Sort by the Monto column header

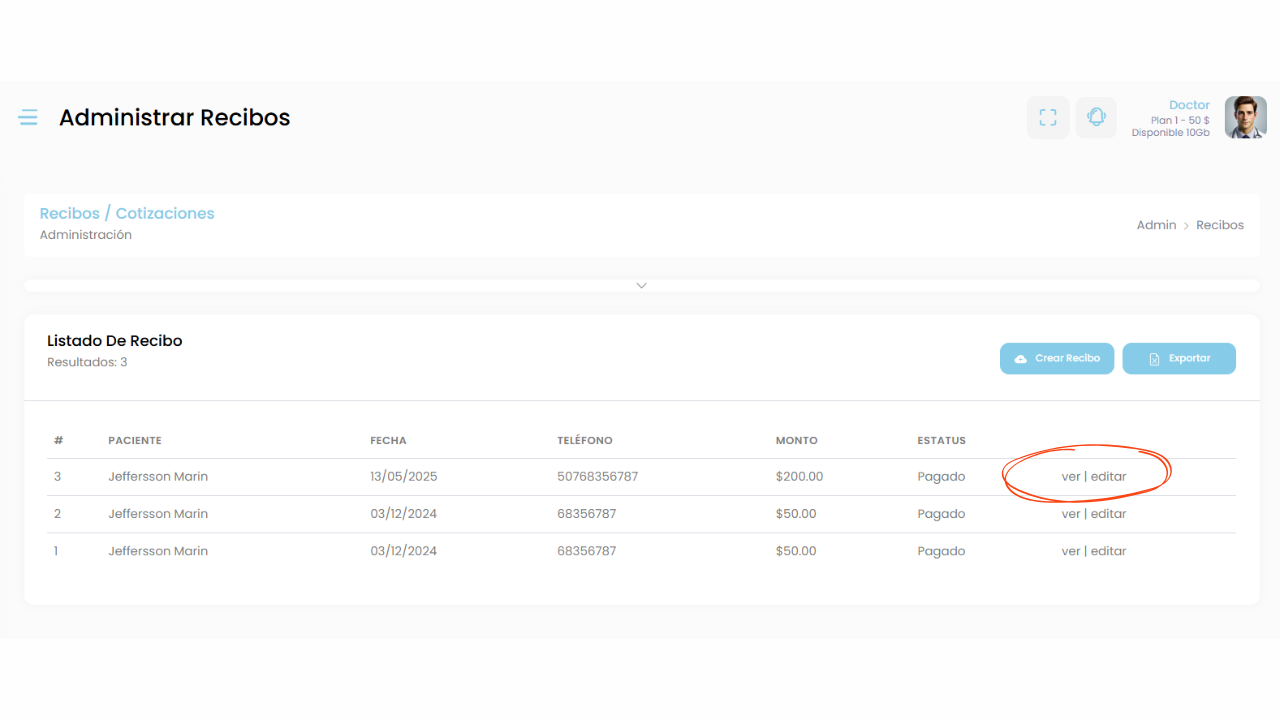[796, 440]
